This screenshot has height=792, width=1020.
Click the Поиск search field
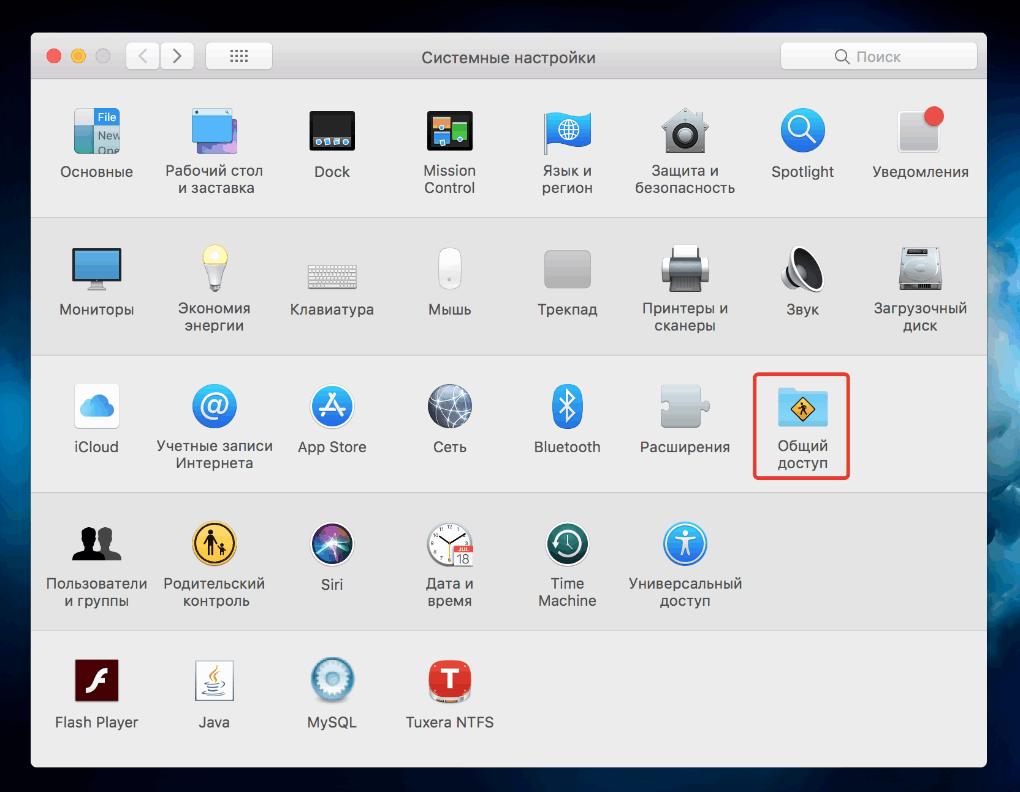878,57
